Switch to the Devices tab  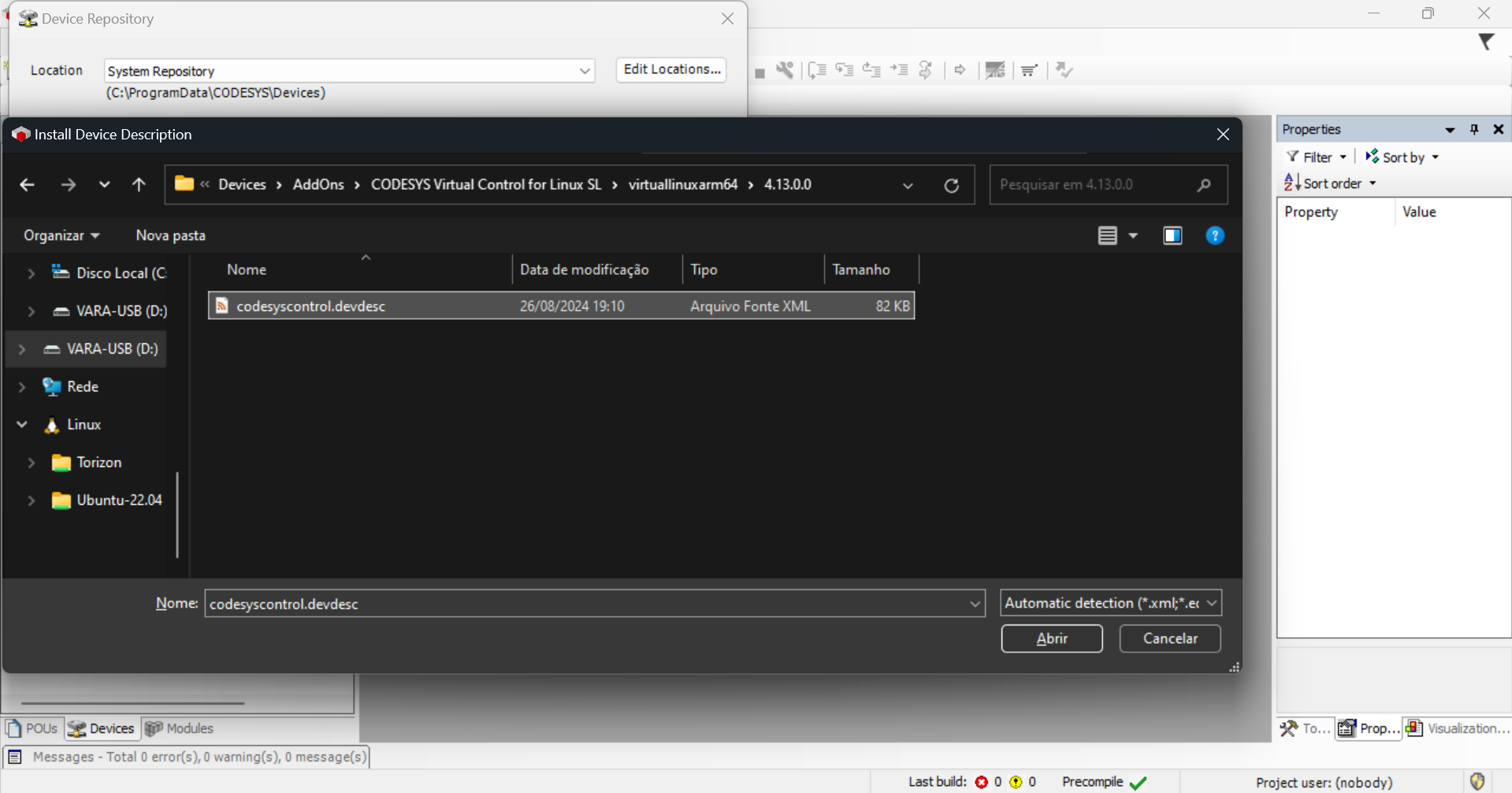click(x=102, y=728)
